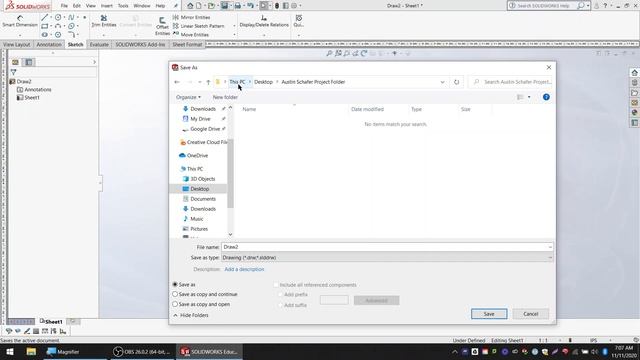Open the File menu

[64, 6]
